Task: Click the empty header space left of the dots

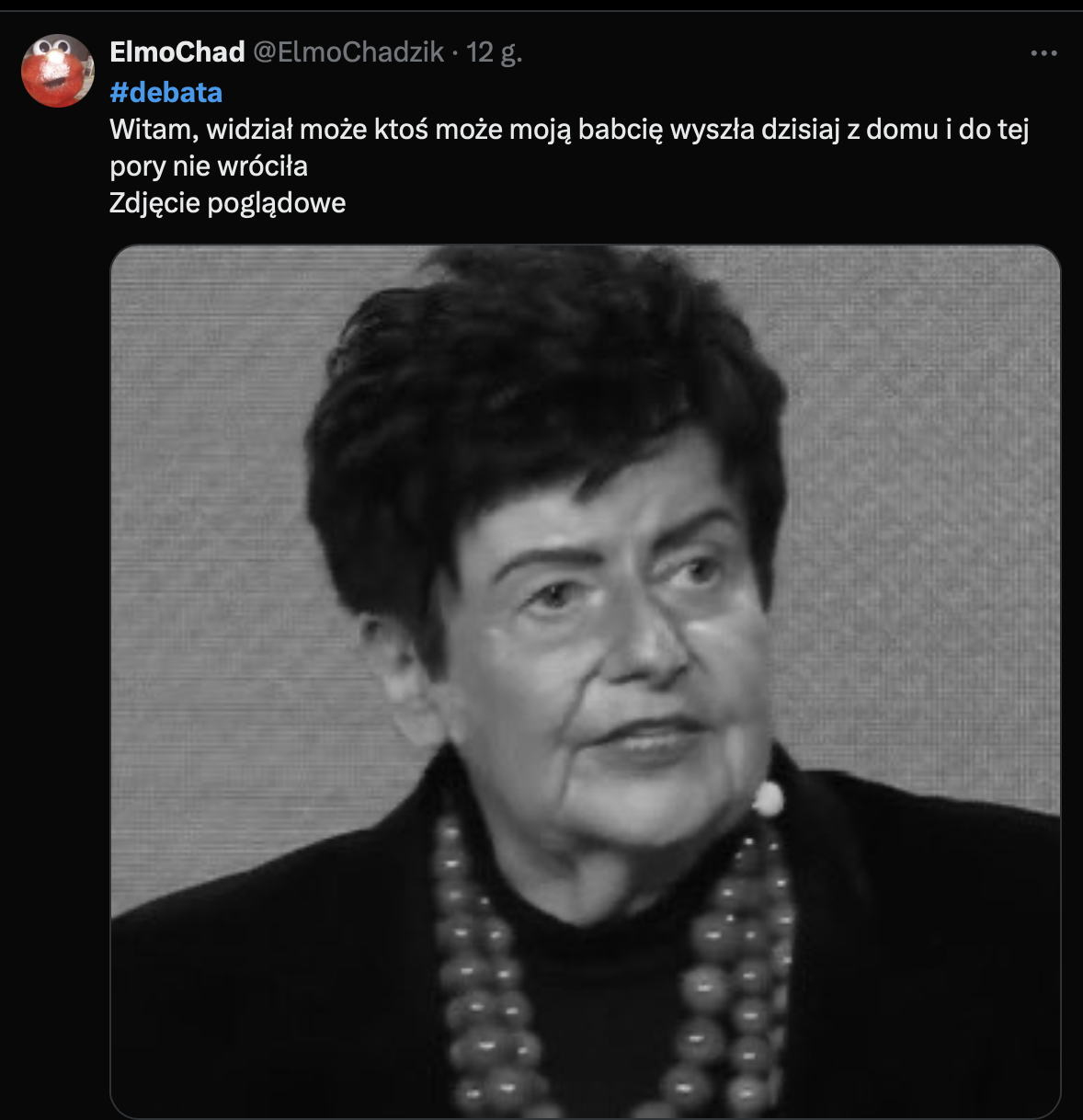Action: pyautogui.click(x=772, y=52)
